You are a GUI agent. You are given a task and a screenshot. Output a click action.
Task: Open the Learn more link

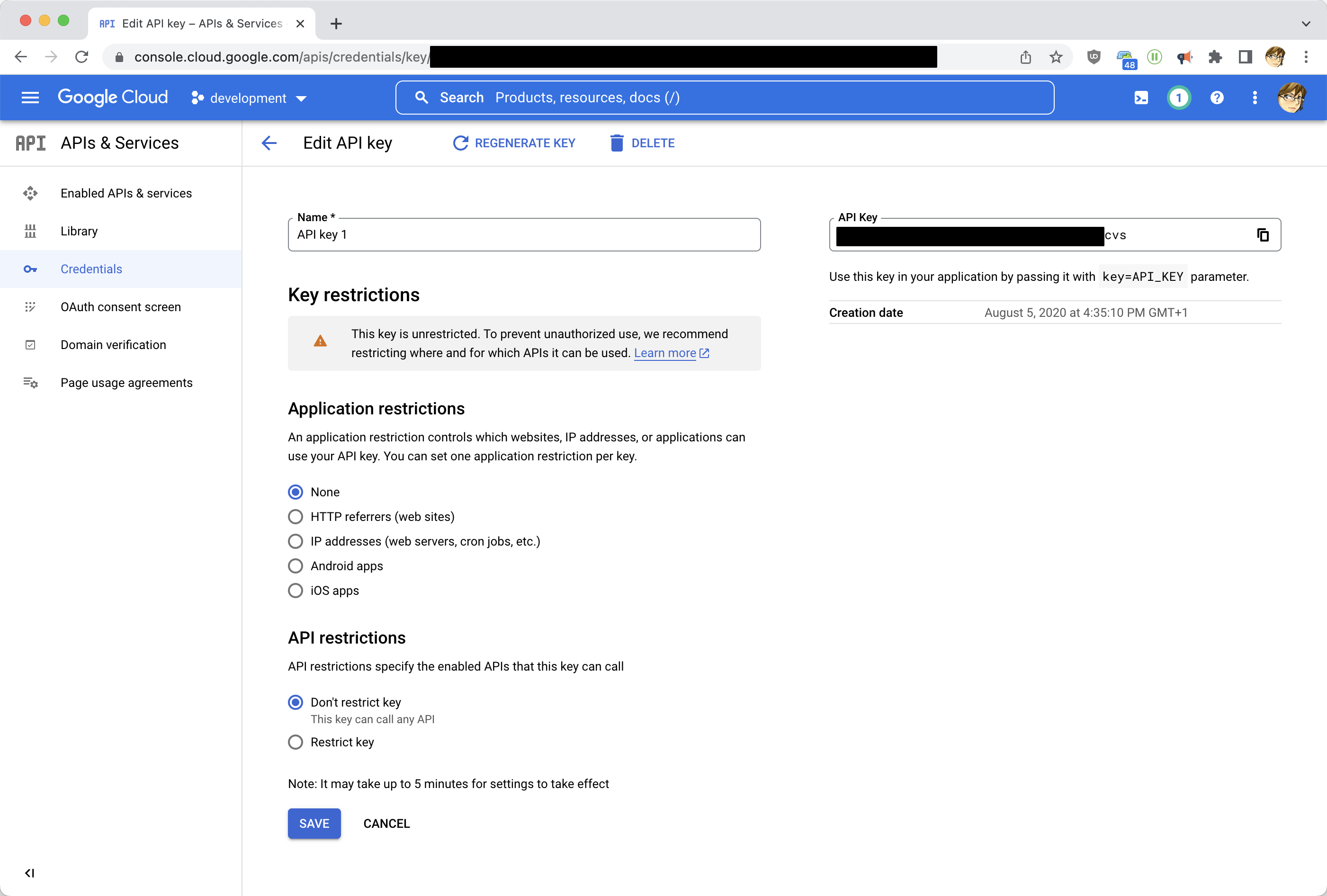pyautogui.click(x=666, y=353)
